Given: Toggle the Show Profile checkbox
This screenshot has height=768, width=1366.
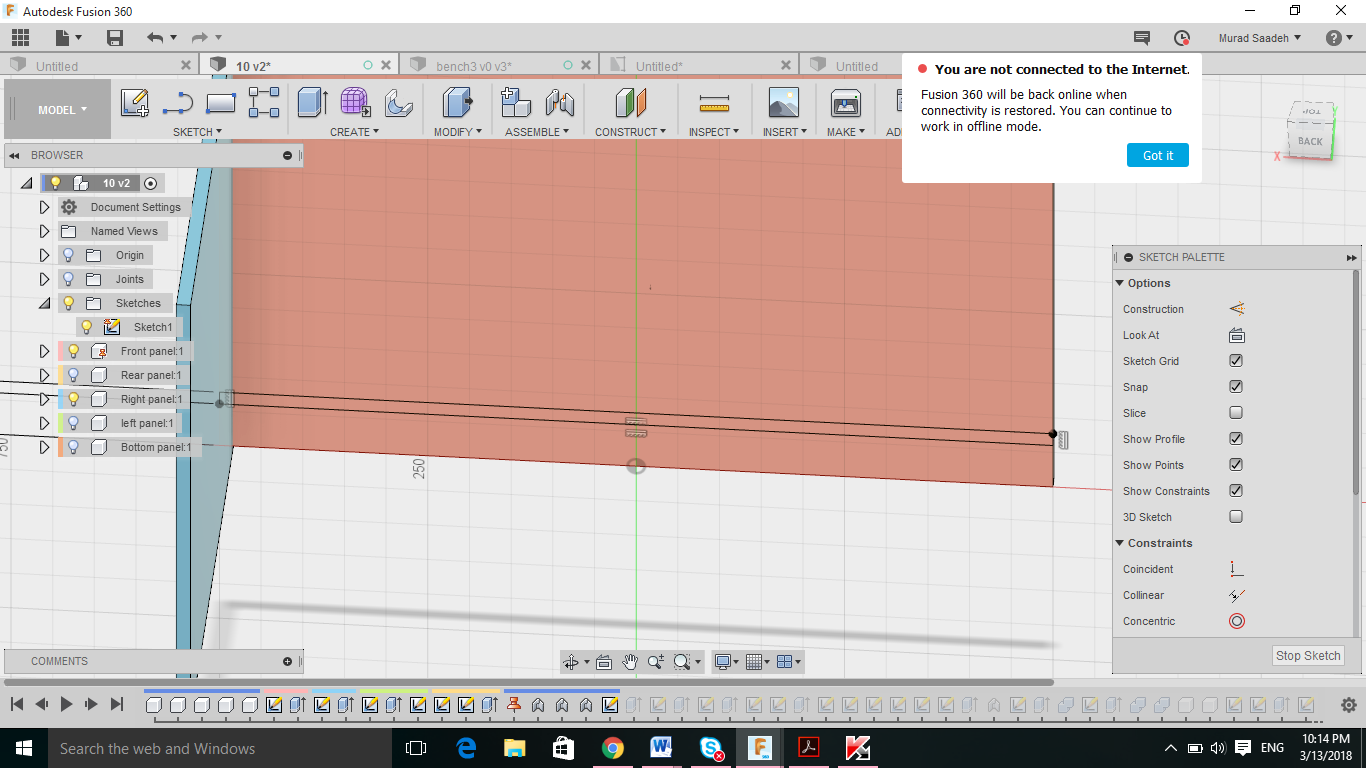Looking at the screenshot, I should [1236, 439].
